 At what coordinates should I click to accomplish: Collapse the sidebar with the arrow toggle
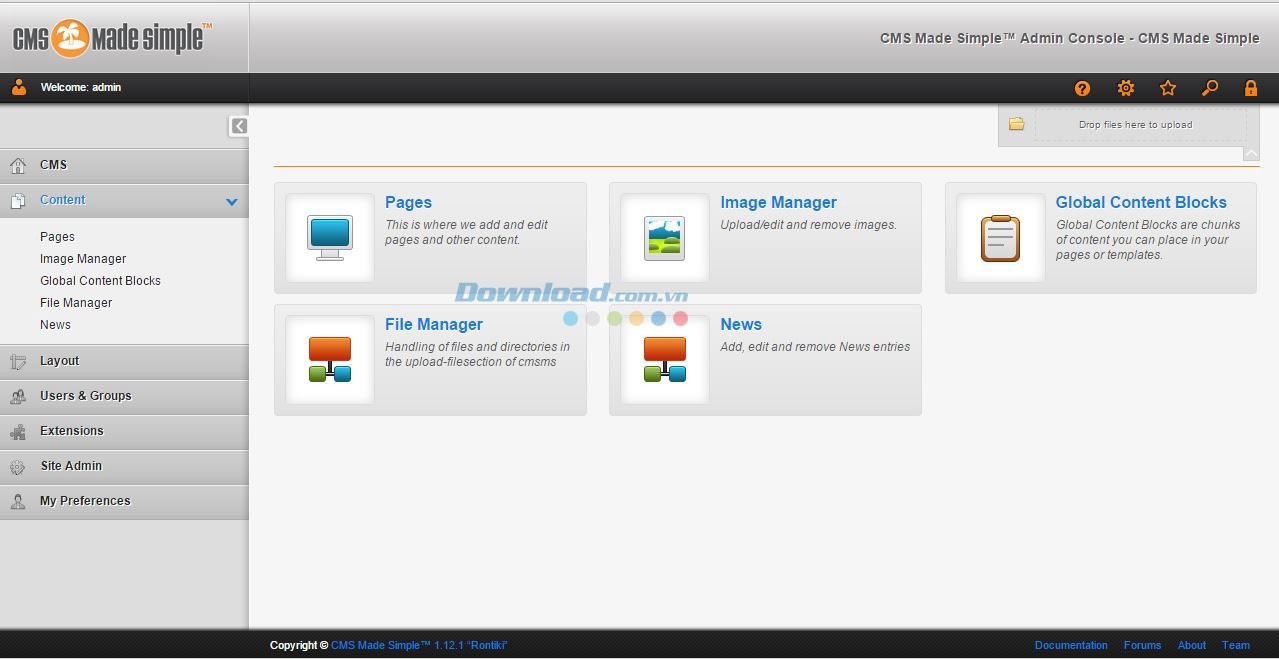pos(238,126)
